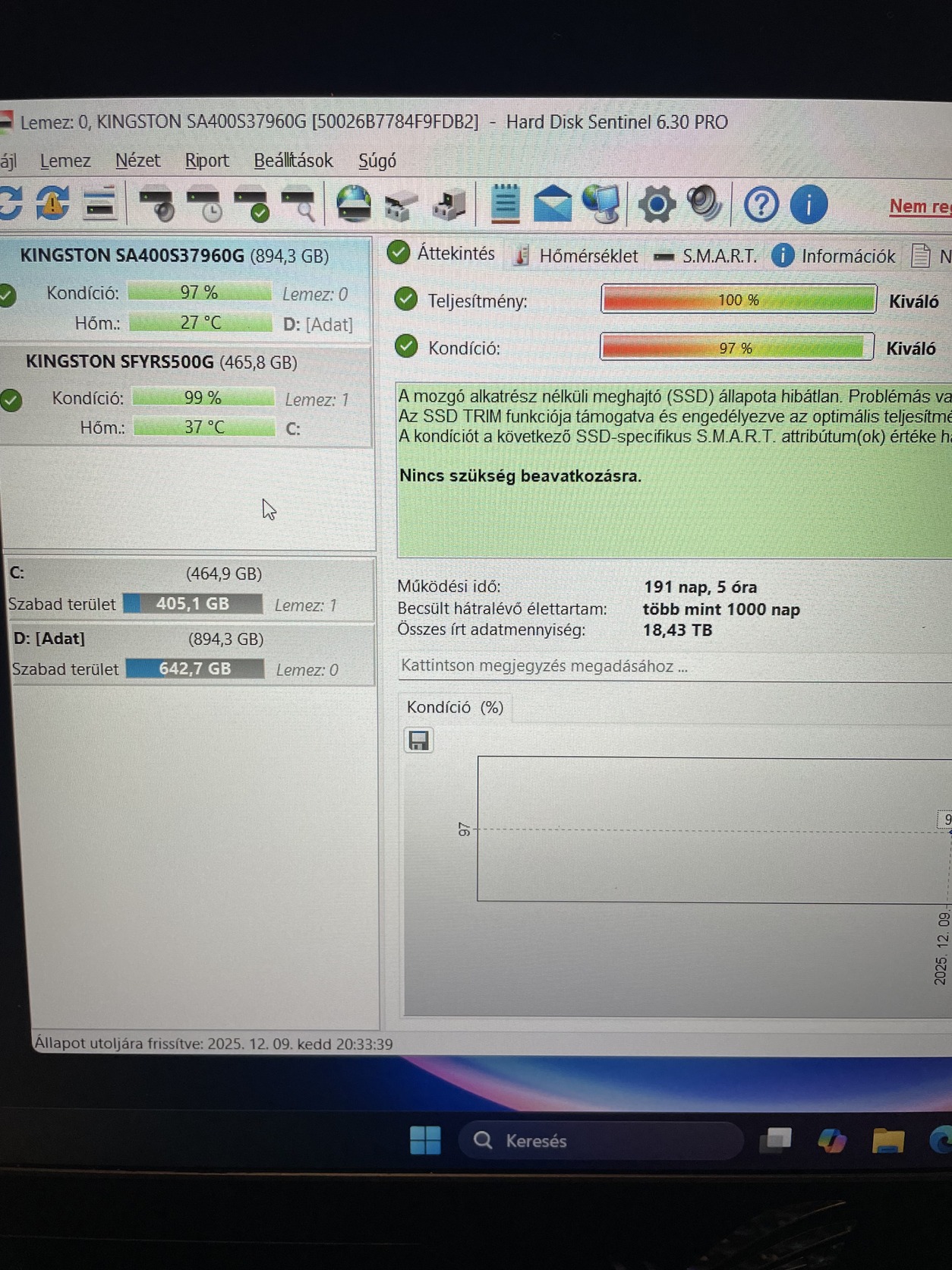Click the 405,1 GB free space bar
The width and height of the screenshot is (952, 1270).
coord(193,604)
